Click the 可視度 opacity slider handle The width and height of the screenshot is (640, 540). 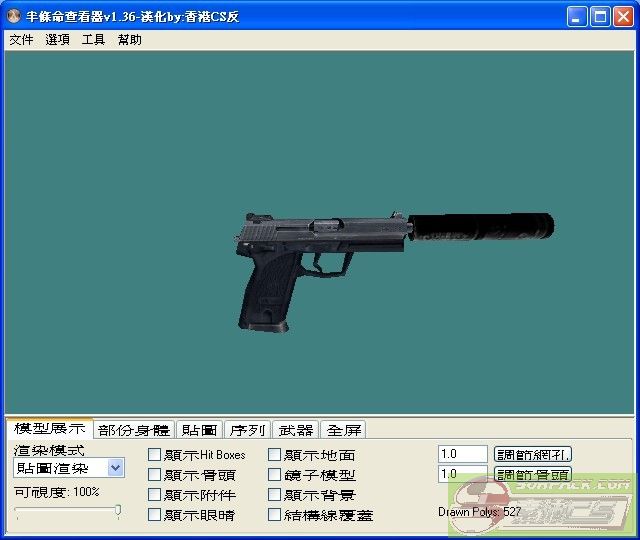pyautogui.click(x=118, y=511)
